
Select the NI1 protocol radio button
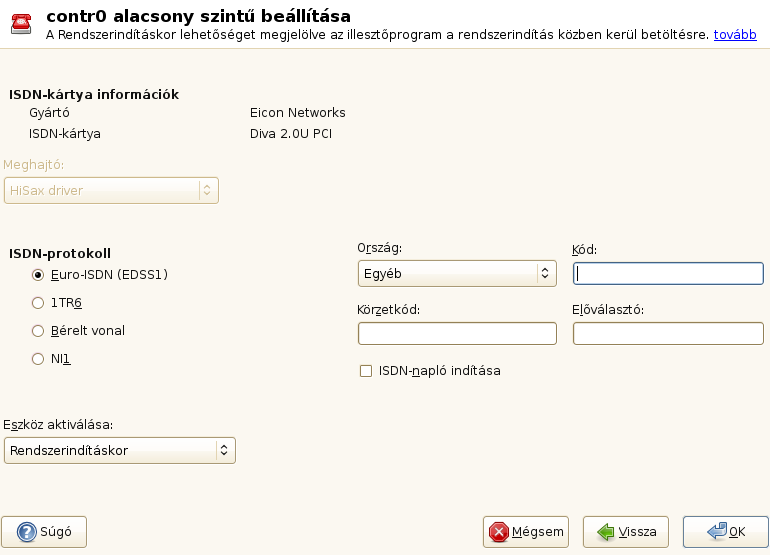coord(39,358)
